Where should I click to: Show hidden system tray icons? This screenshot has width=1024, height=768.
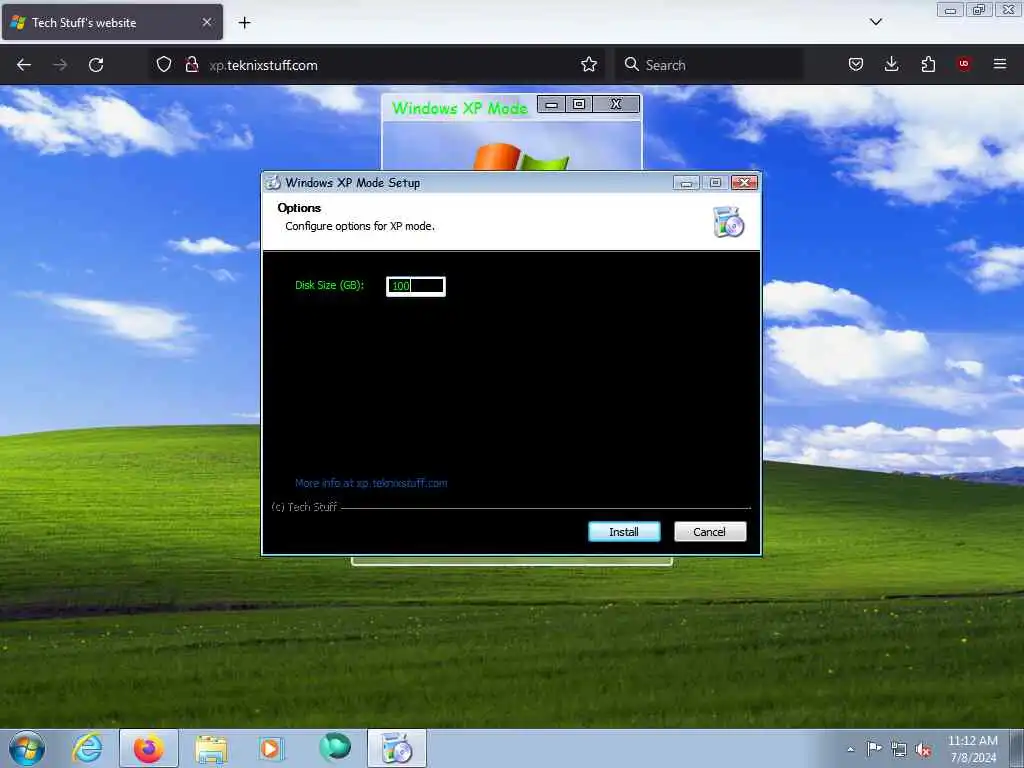pos(850,749)
